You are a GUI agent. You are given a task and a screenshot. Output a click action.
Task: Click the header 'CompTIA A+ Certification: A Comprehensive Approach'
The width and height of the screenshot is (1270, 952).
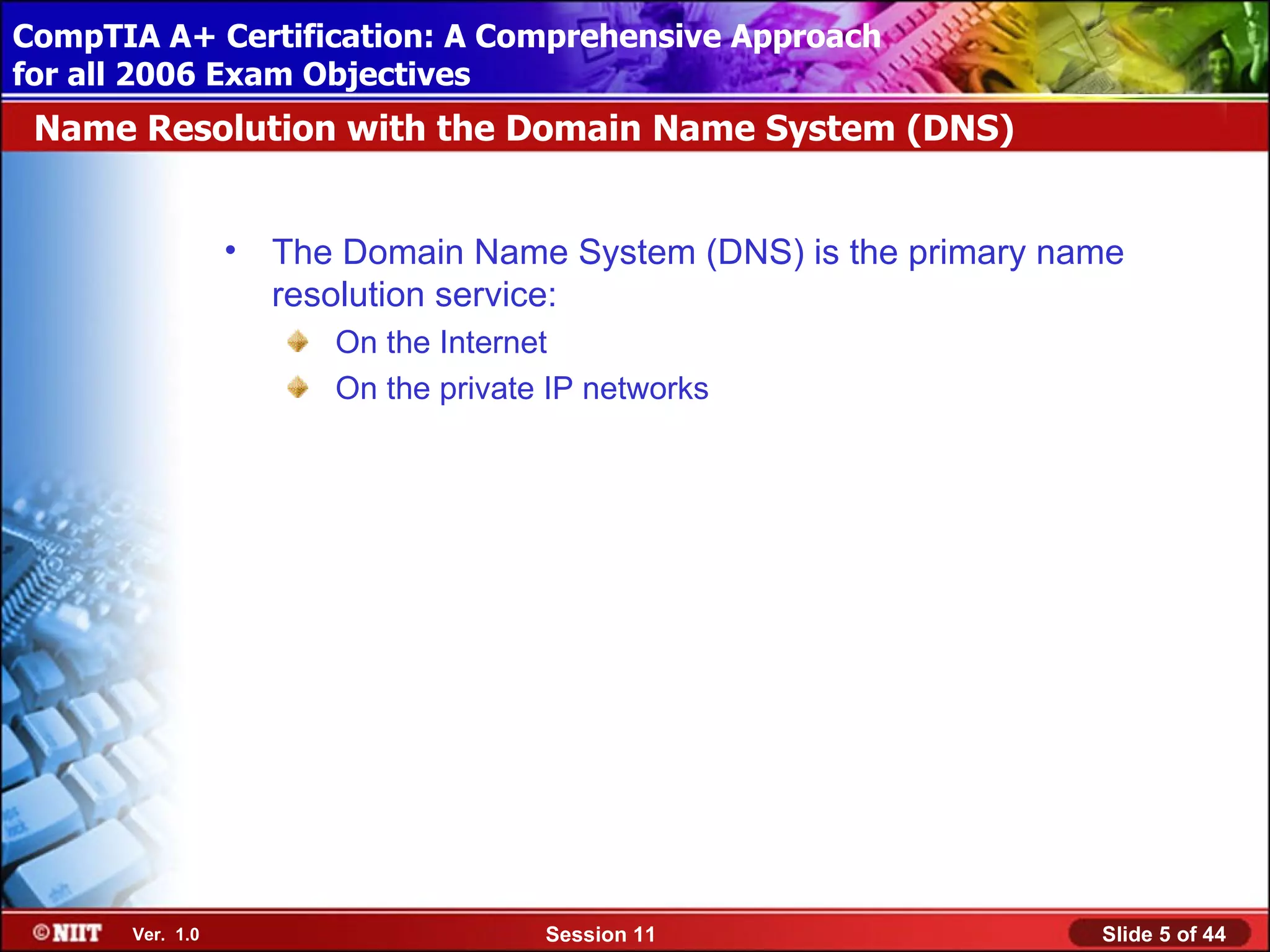point(446,36)
